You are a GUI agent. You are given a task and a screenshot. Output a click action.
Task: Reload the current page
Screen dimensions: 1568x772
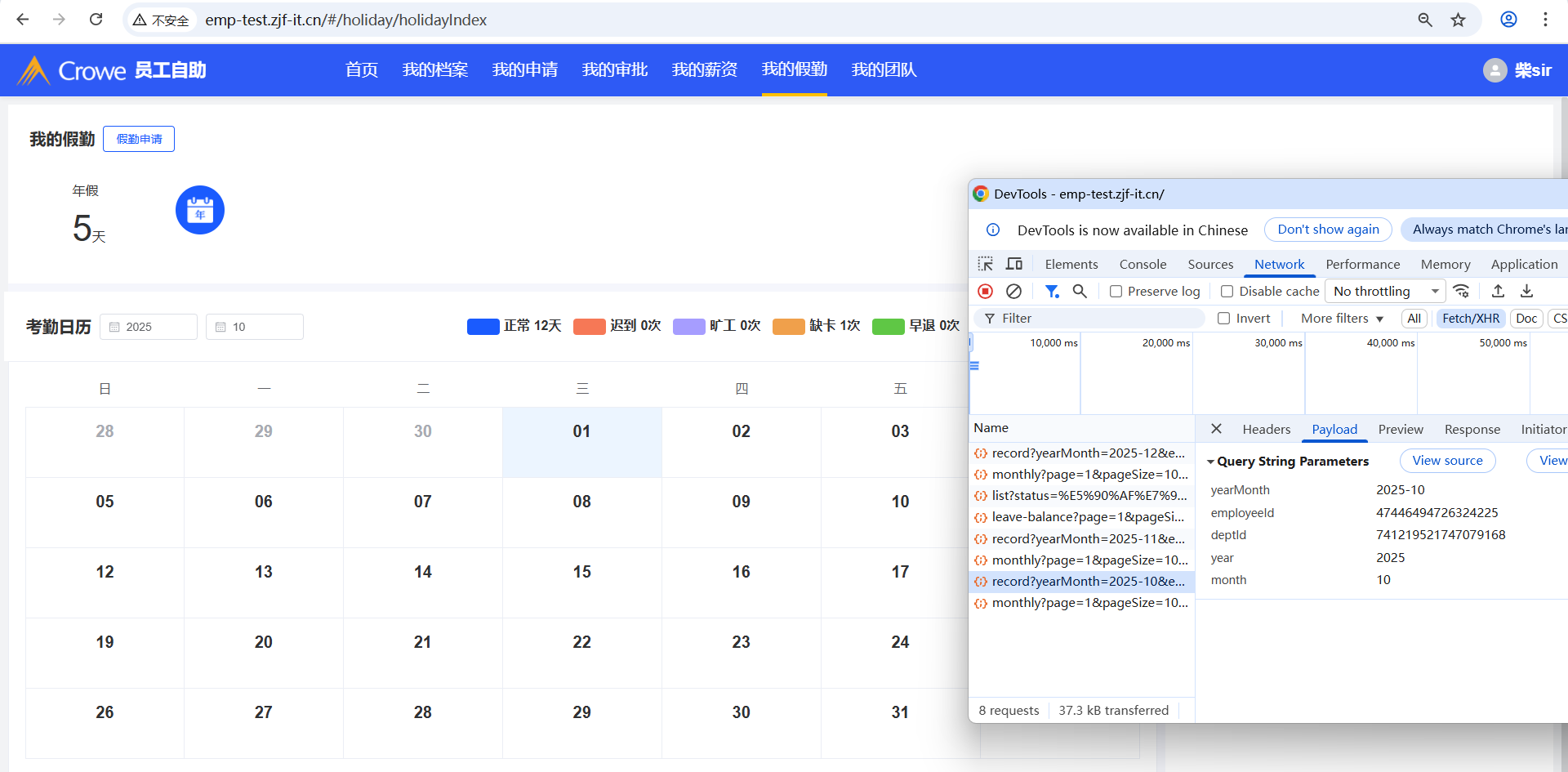(96, 20)
